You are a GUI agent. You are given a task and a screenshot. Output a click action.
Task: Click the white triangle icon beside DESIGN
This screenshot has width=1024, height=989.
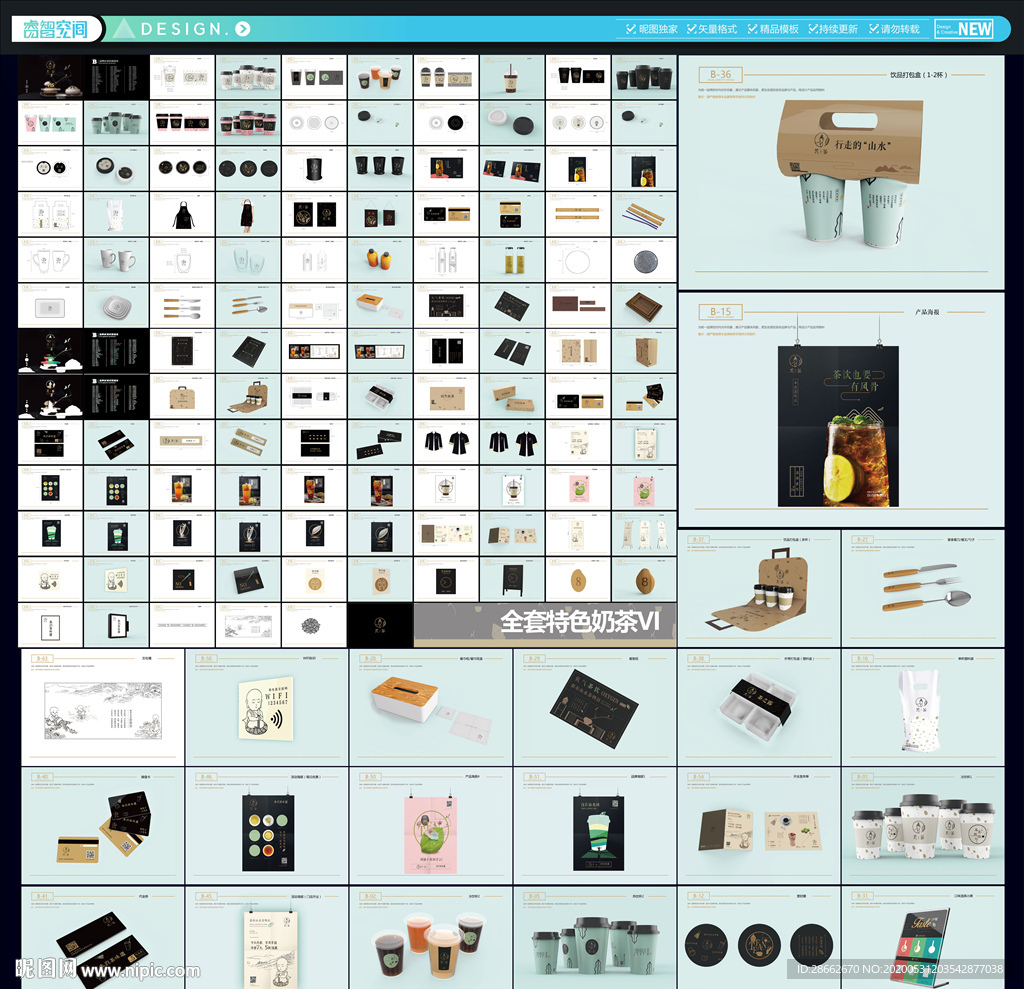[124, 29]
